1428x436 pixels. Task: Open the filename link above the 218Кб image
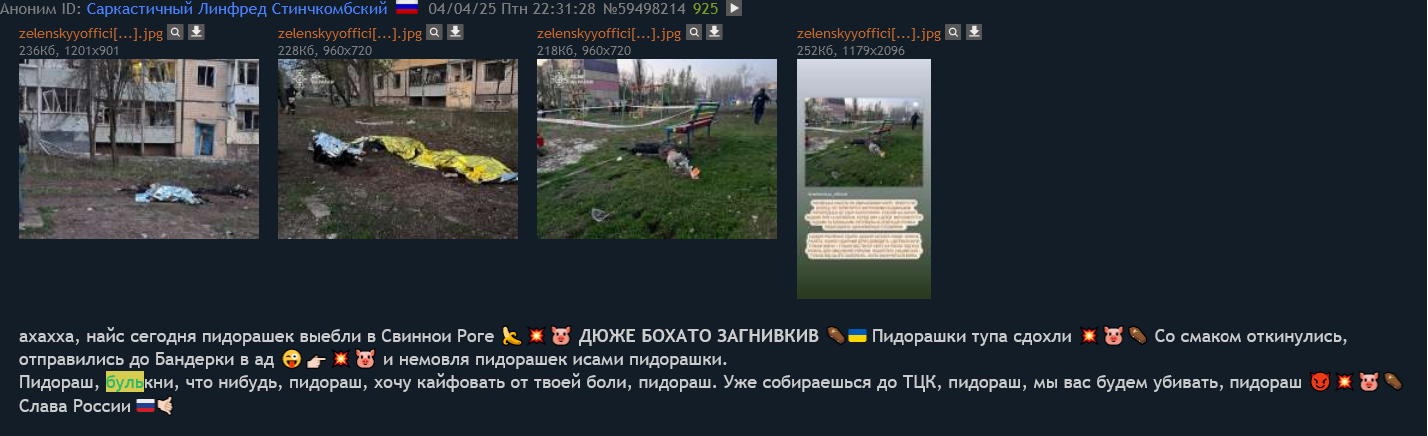tap(609, 33)
